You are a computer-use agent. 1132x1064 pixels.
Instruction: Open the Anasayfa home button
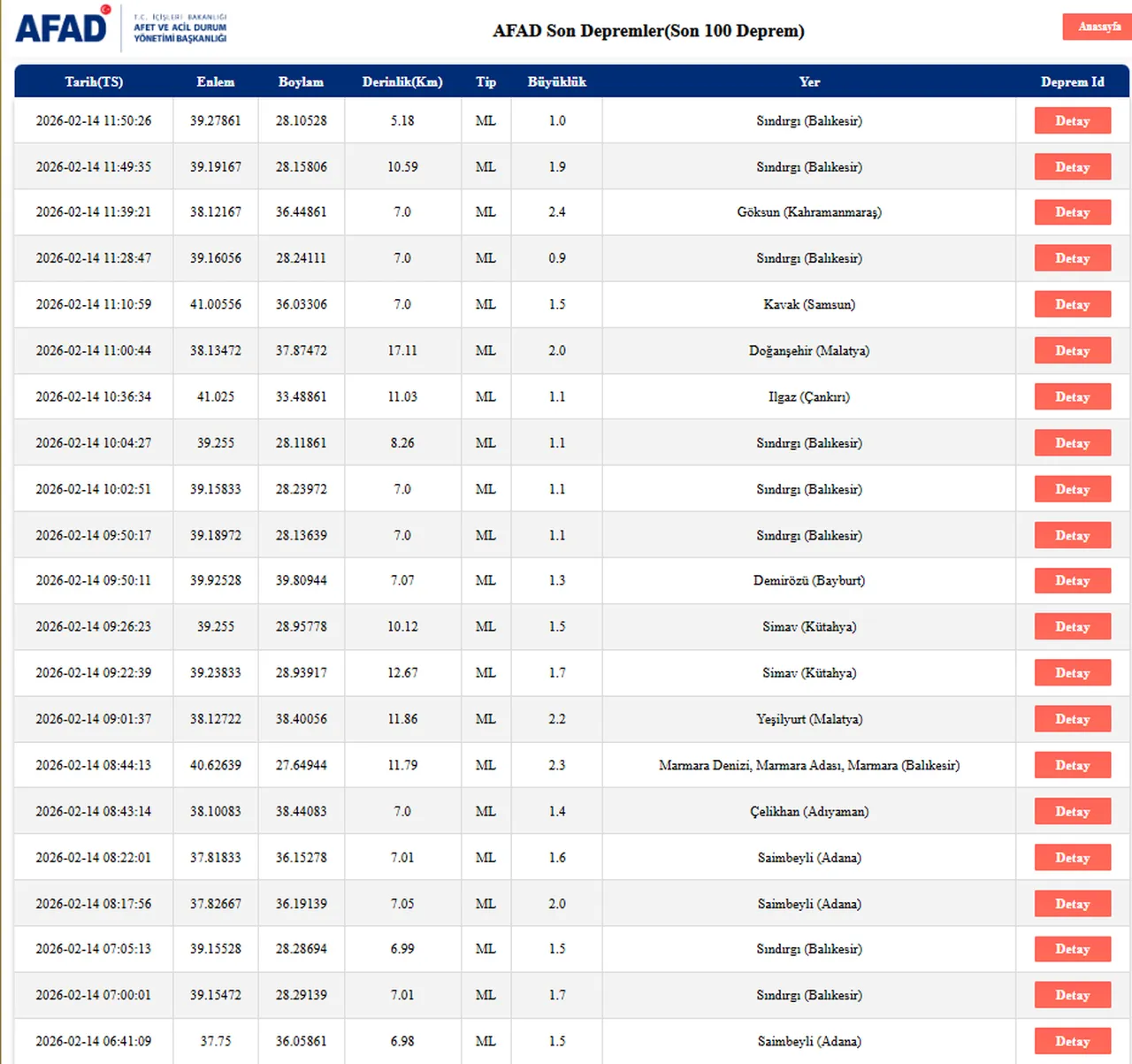[x=1098, y=27]
